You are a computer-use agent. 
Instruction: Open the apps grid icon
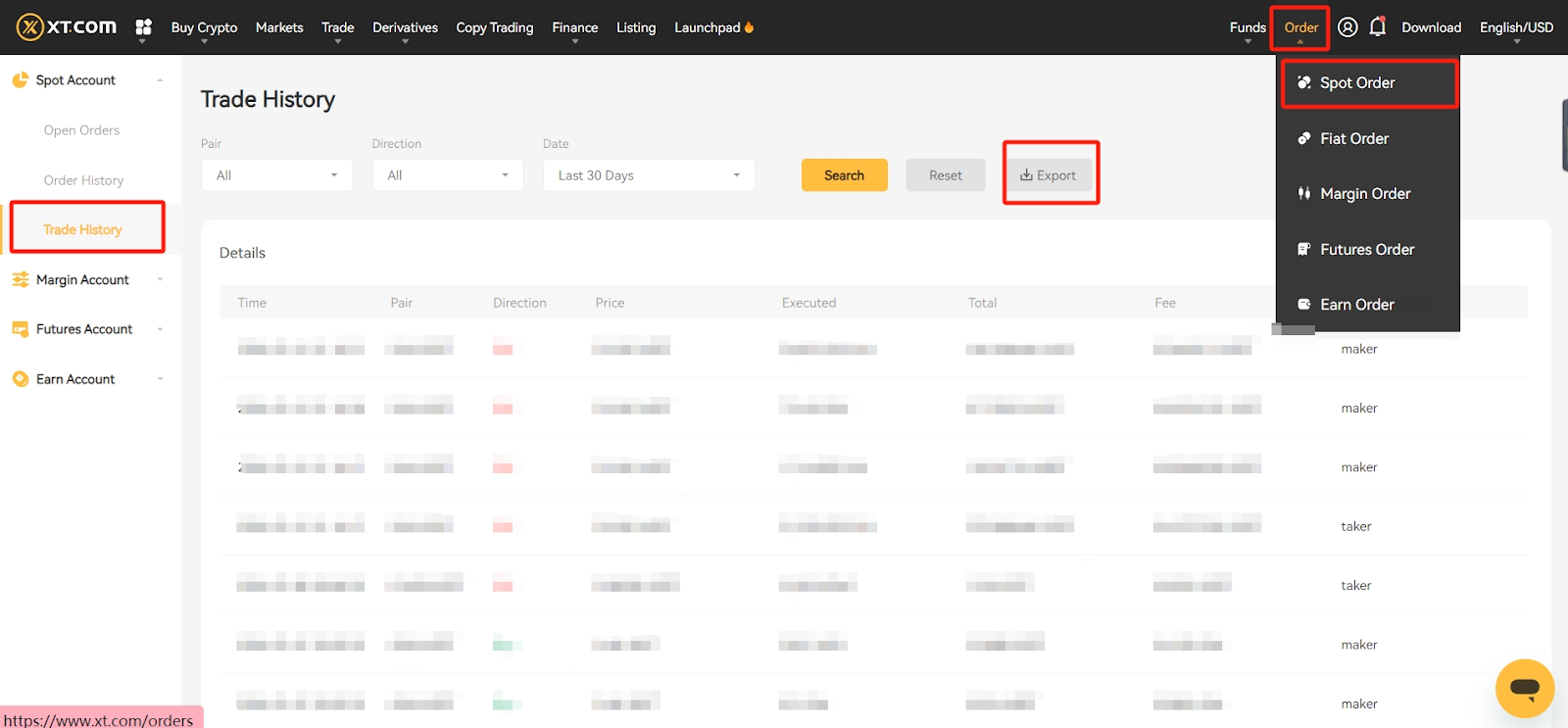point(143,27)
